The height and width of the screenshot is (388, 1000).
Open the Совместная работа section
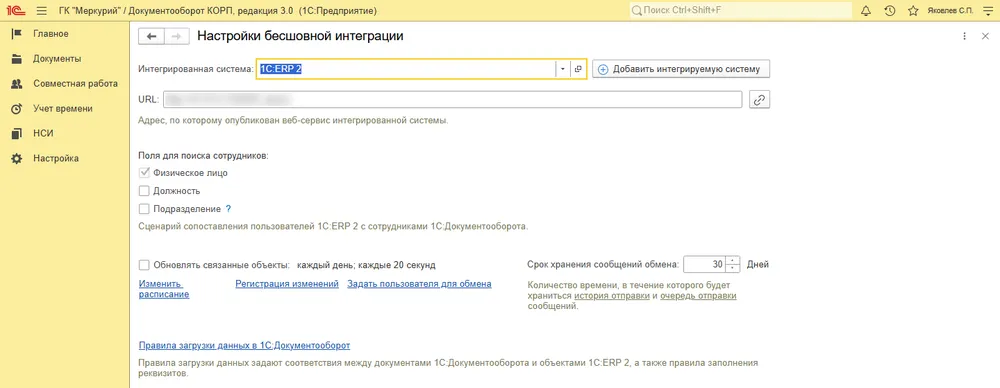(75, 84)
